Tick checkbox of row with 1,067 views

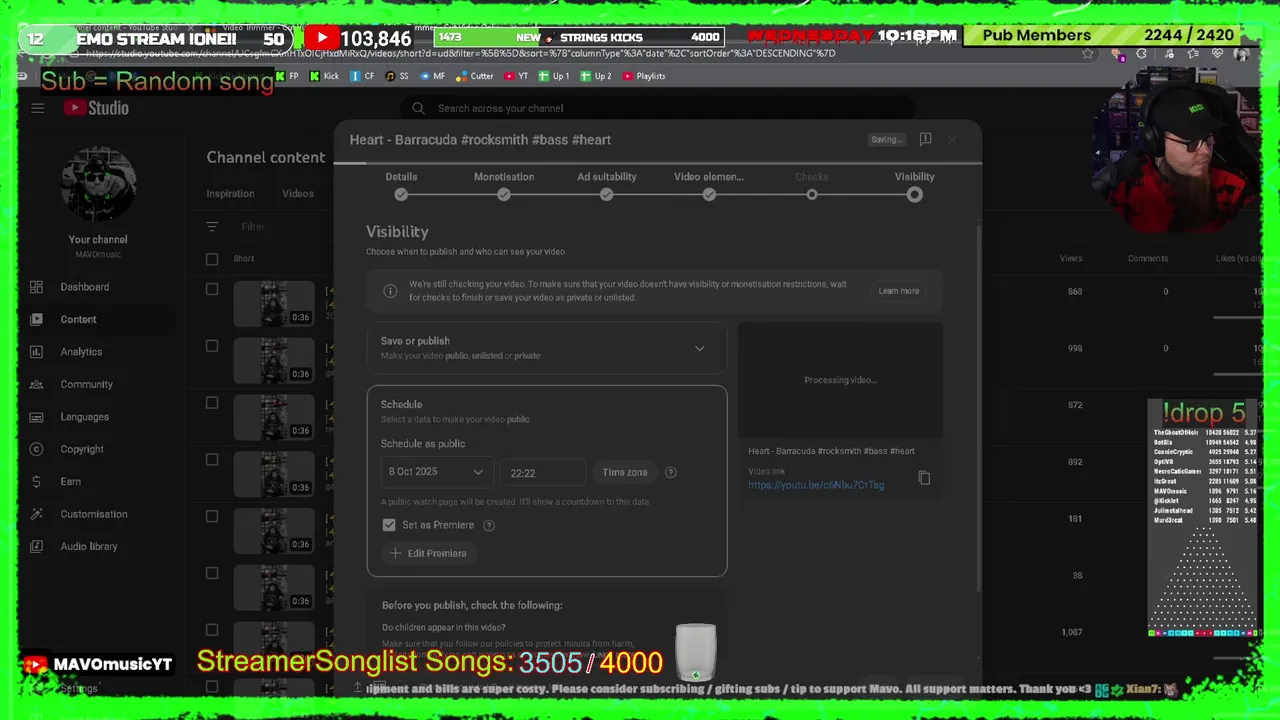tap(212, 630)
